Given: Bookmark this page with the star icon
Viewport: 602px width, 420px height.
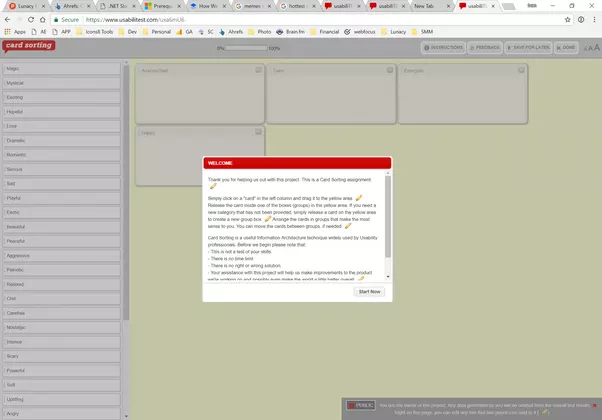Looking at the screenshot, I should tap(567, 20).
